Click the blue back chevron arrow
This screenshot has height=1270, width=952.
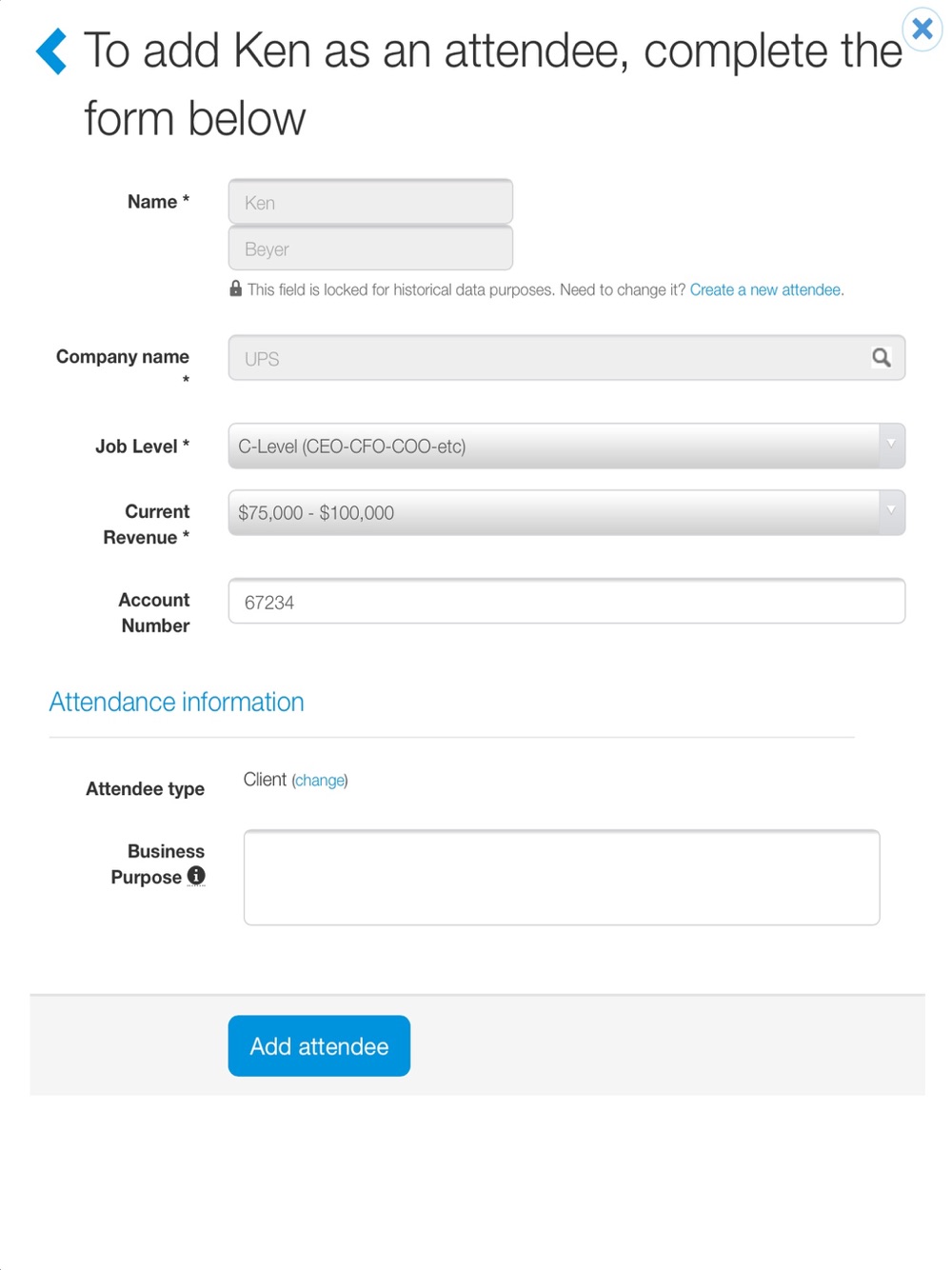(x=51, y=51)
